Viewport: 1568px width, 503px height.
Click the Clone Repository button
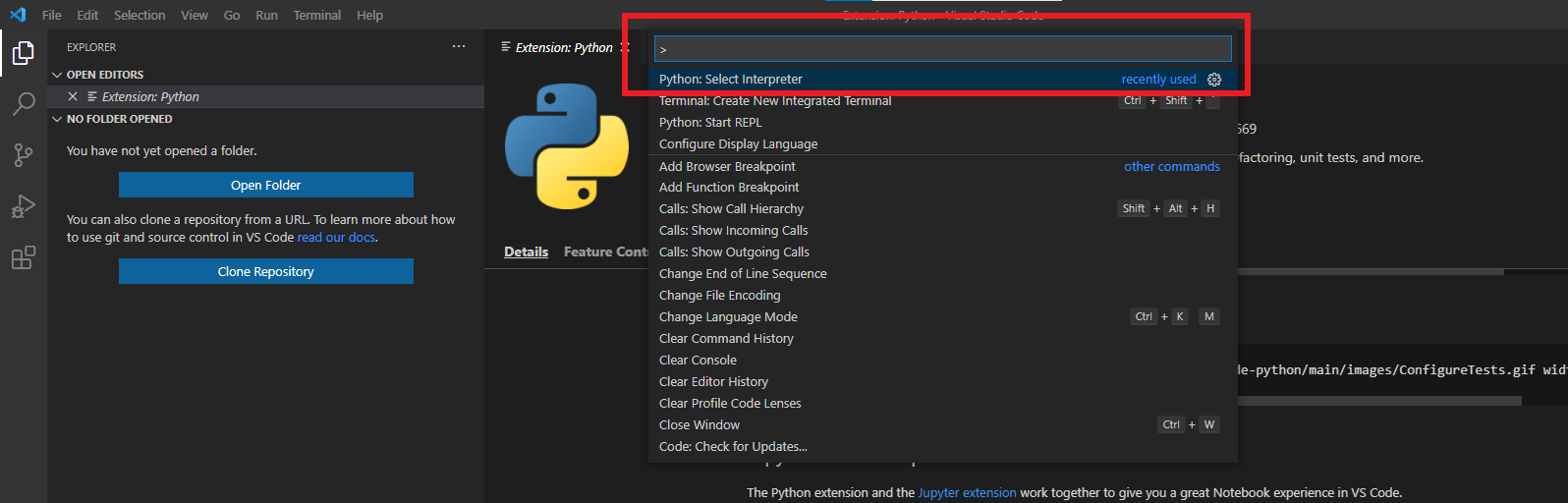(x=266, y=271)
